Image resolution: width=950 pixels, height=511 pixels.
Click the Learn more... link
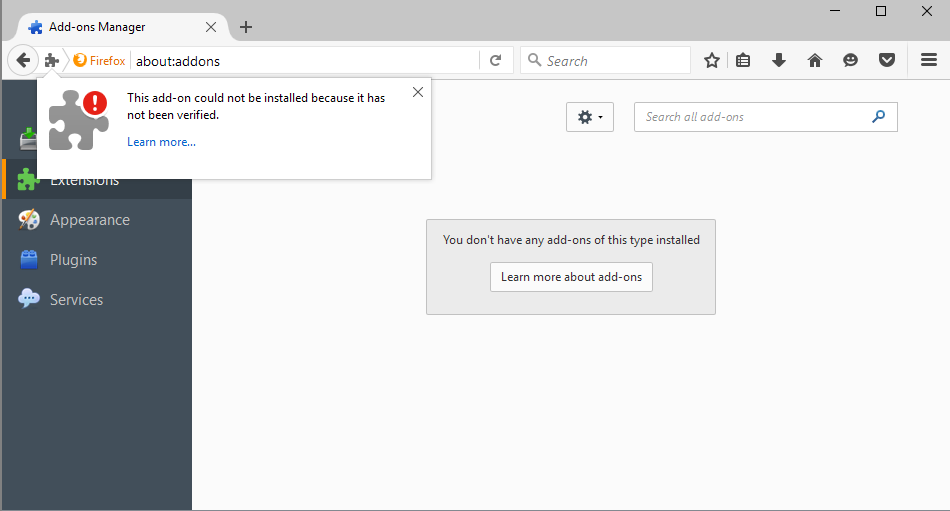coord(161,142)
